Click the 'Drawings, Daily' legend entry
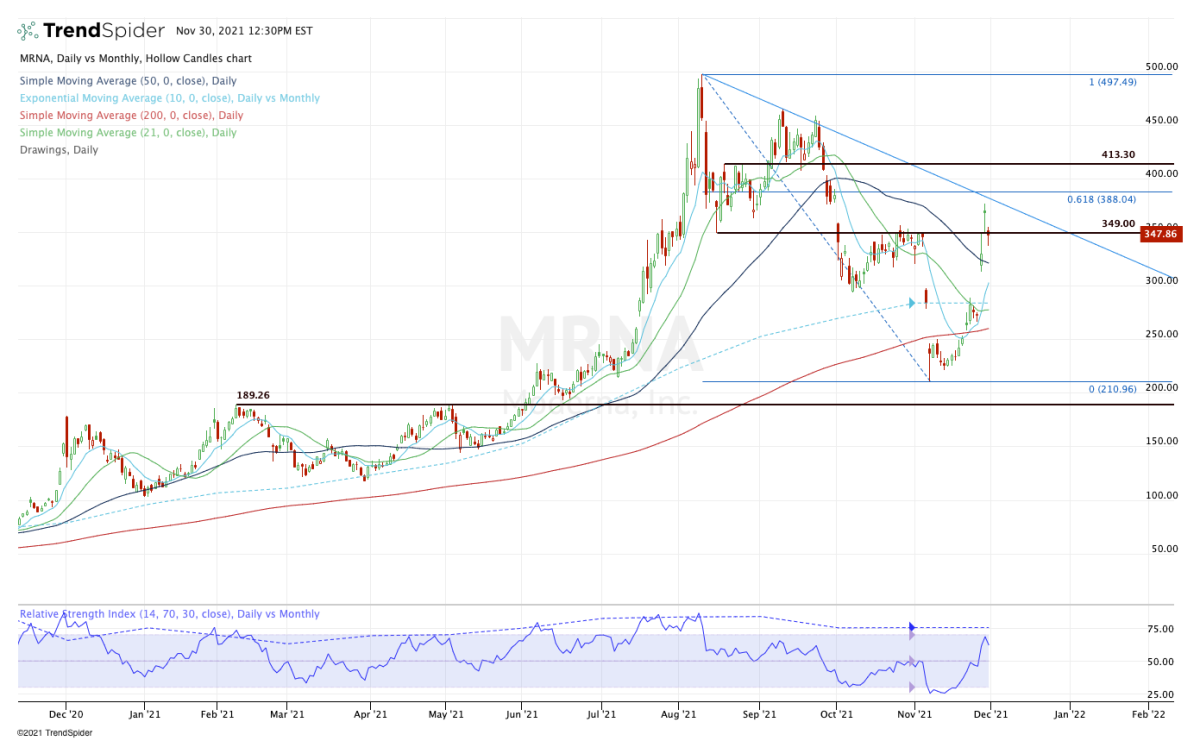The image size is (1200, 741). (x=58, y=150)
